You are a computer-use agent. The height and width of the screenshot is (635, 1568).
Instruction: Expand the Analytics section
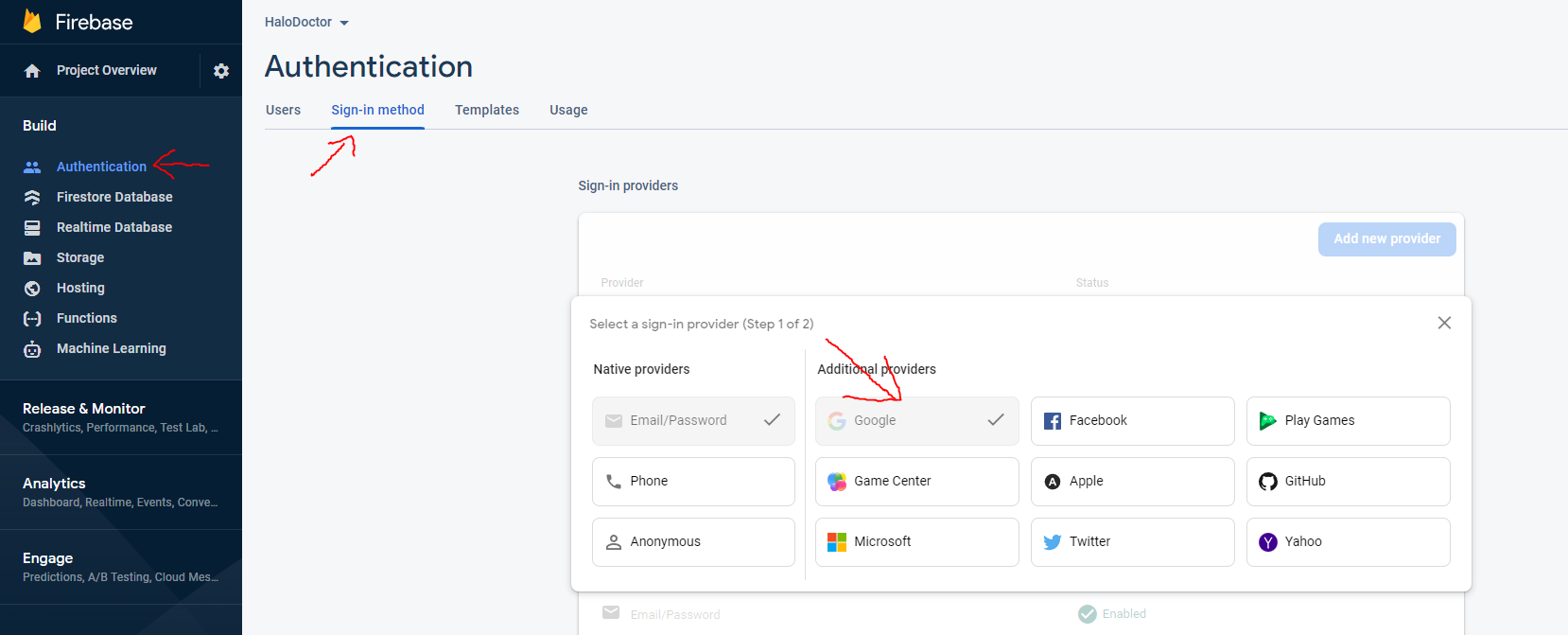[x=120, y=492]
